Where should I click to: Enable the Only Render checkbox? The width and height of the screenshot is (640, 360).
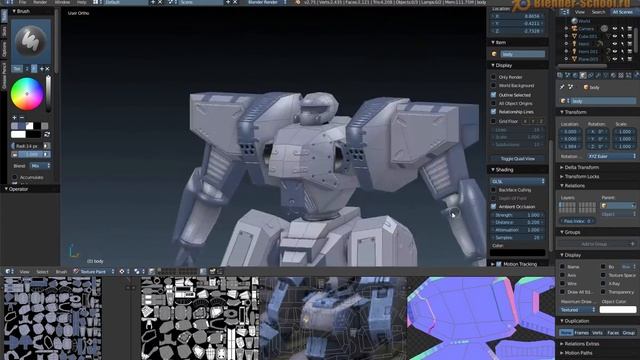[x=493, y=77]
